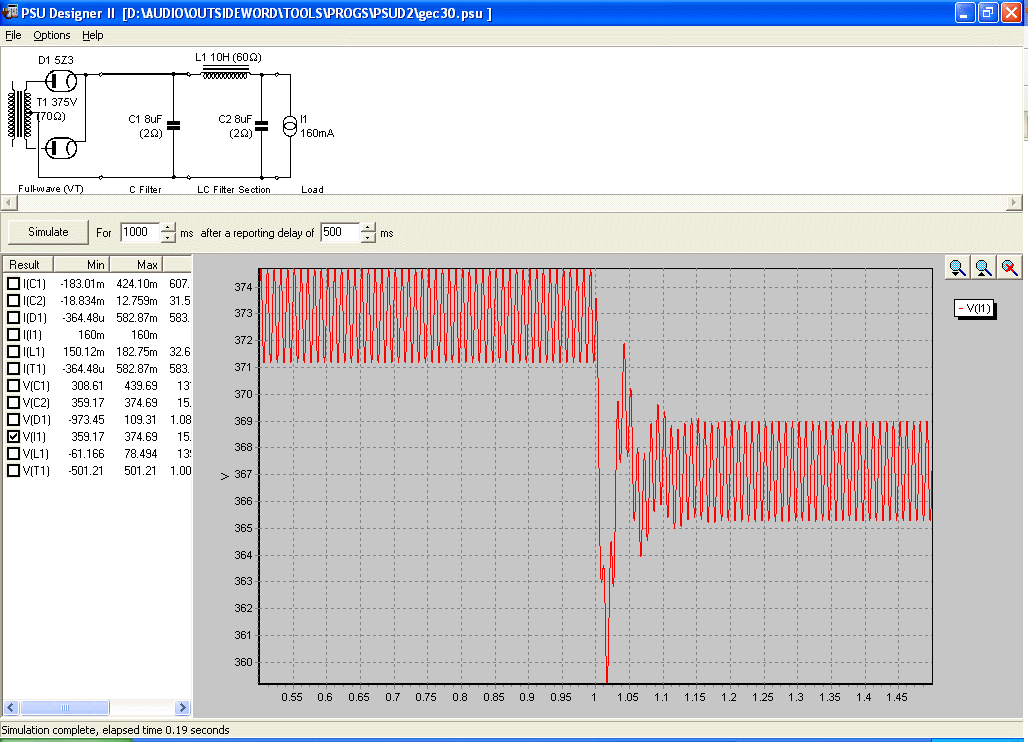Select the I1 current source load symbol
Viewport: 1028px width, 742px height.
pos(290,126)
